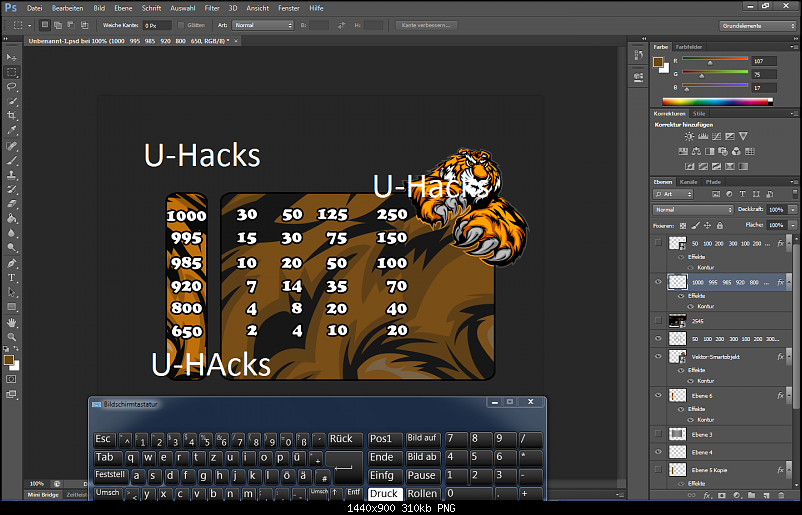The width and height of the screenshot is (802, 515).
Task: Show the Ebene 3 layer
Action: 658,434
